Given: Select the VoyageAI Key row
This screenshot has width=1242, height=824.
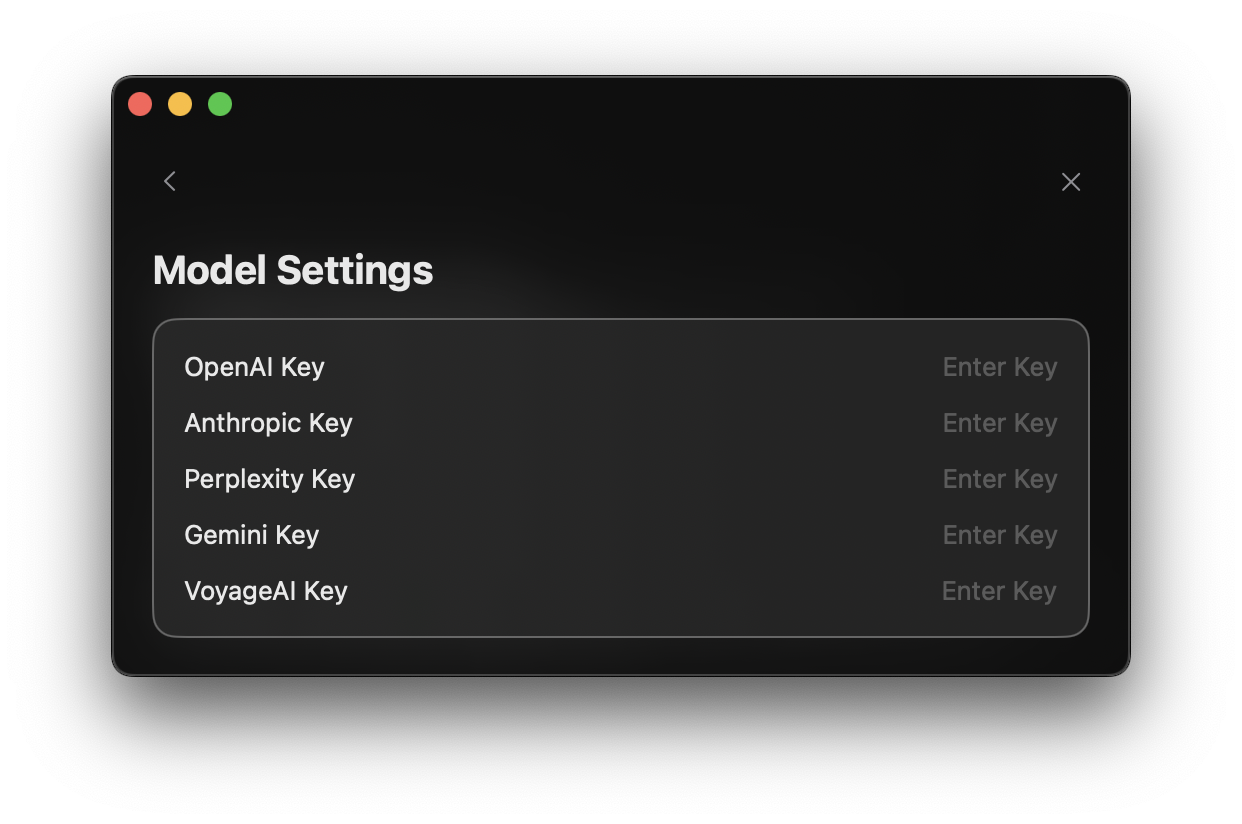Looking at the screenshot, I should point(265,591).
